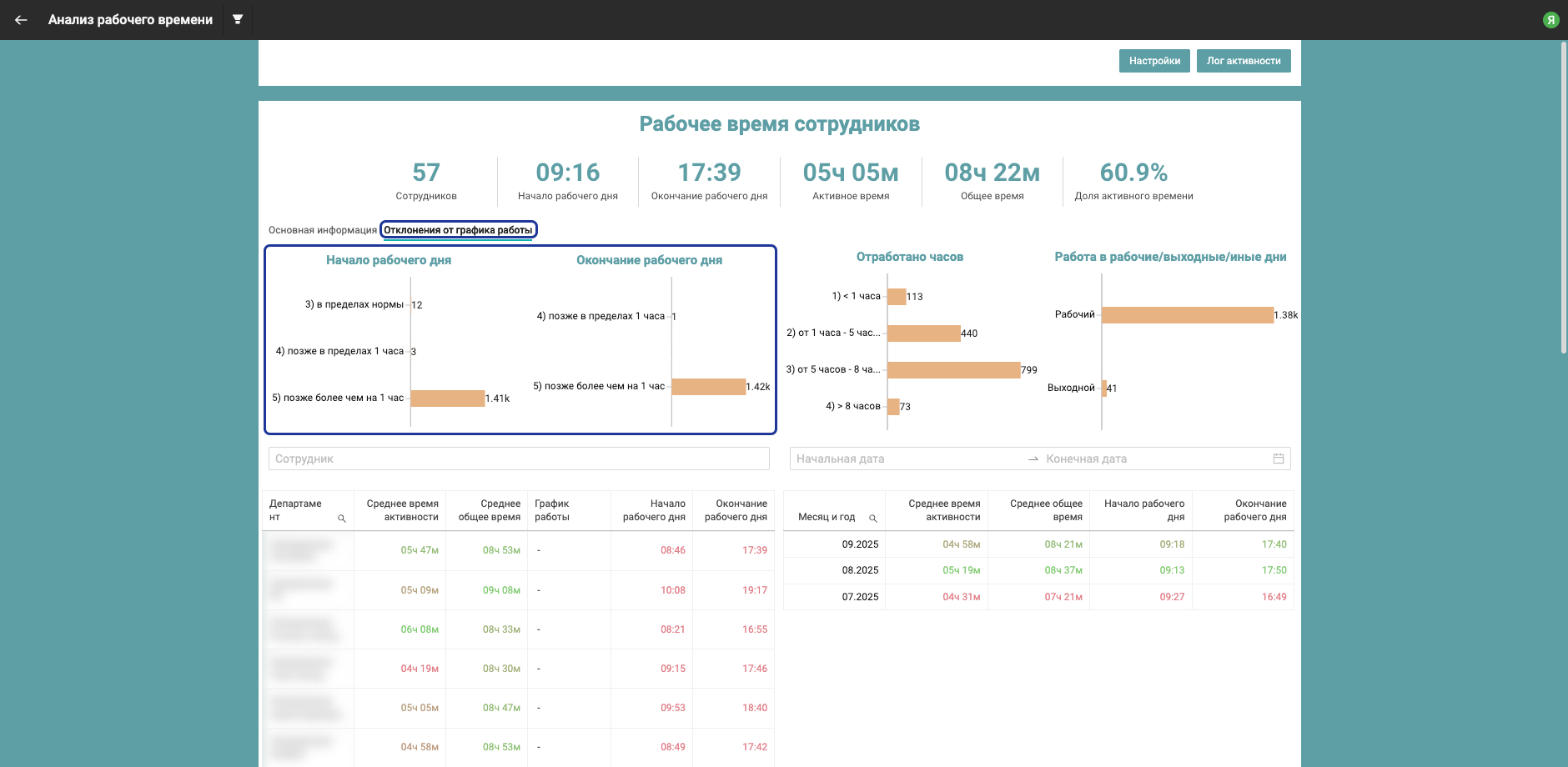Select the 09.2025 month row

tap(860, 544)
